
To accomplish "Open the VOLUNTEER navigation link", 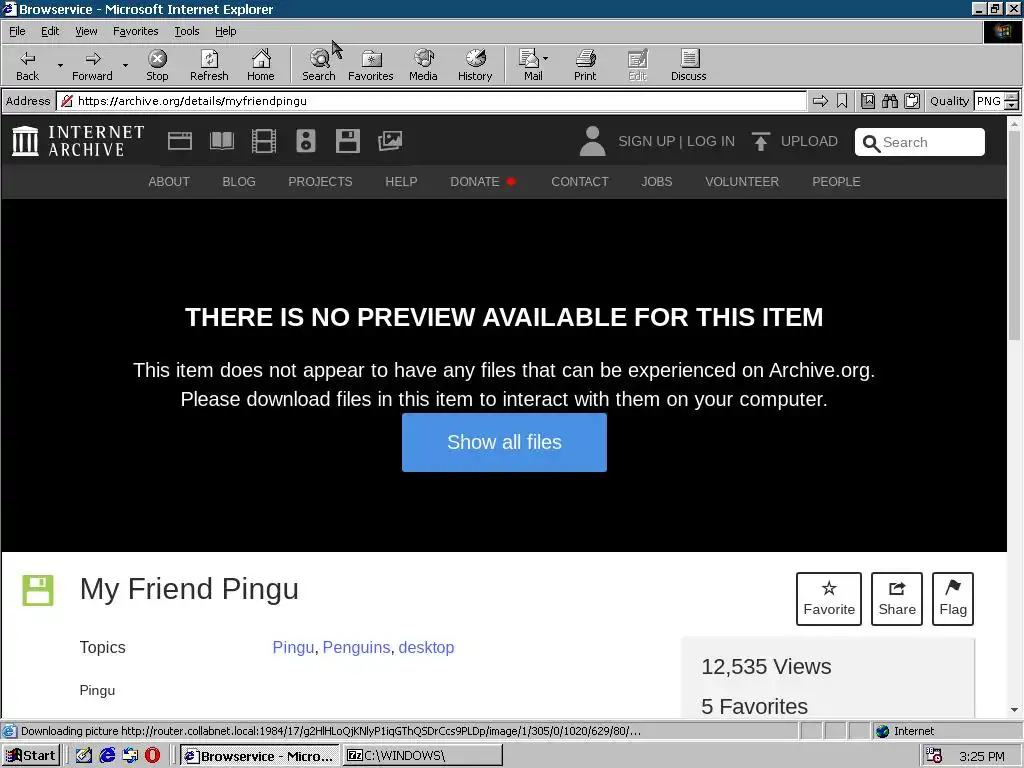I will (x=742, y=182).
